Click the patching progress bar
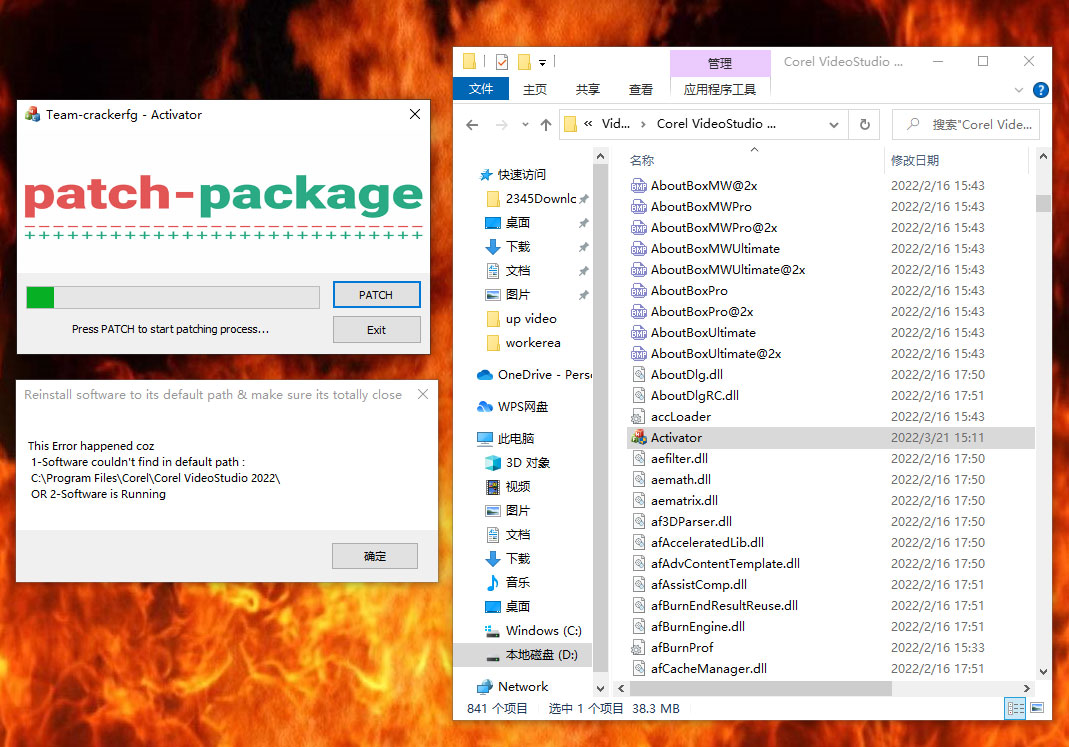This screenshot has width=1069, height=747. click(x=173, y=297)
